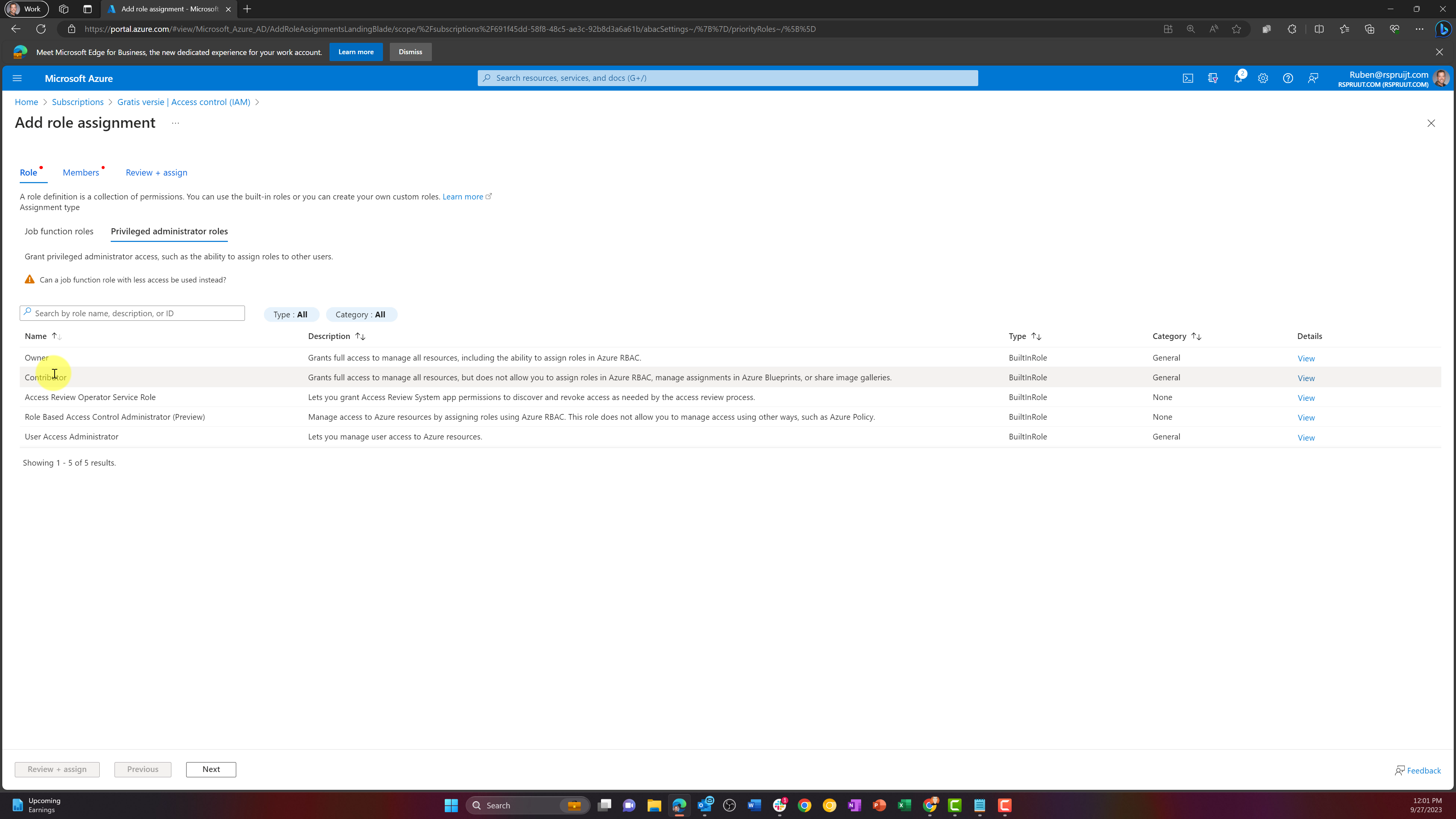Open Microsoft Teams from the taskbar
Image resolution: width=1456 pixels, height=819 pixels.
pos(629,805)
